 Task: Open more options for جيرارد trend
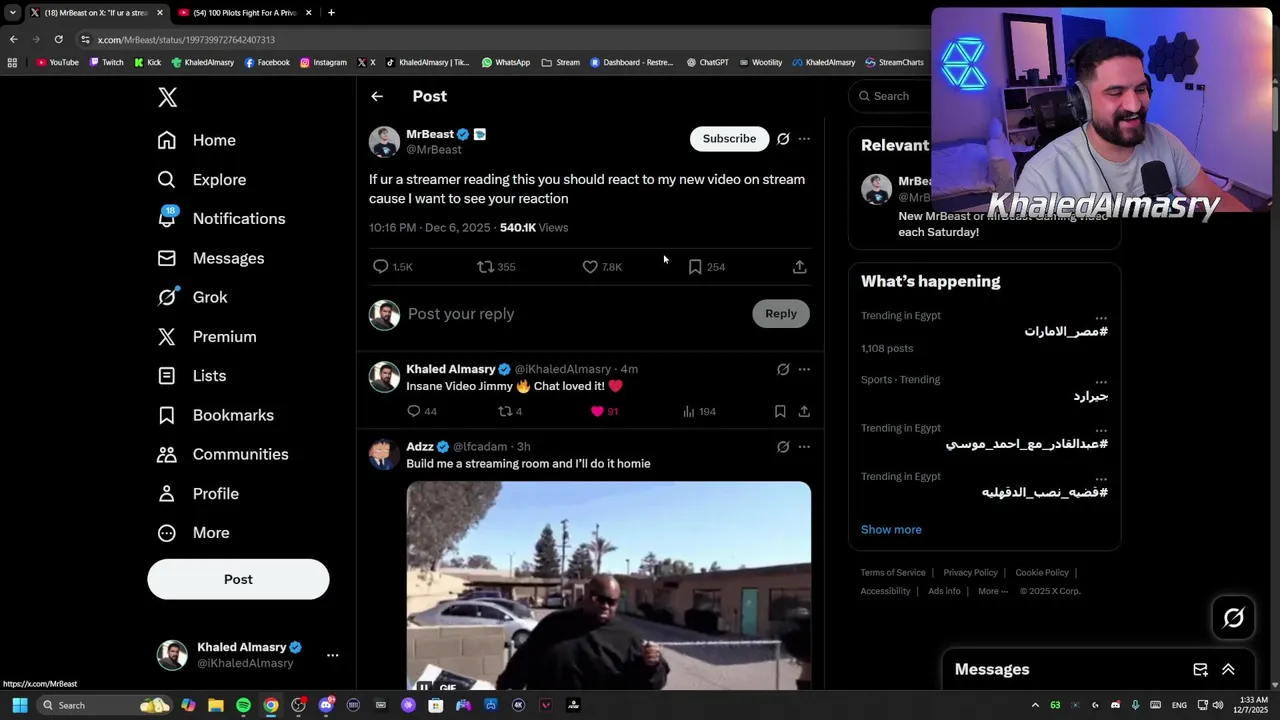coord(1101,381)
